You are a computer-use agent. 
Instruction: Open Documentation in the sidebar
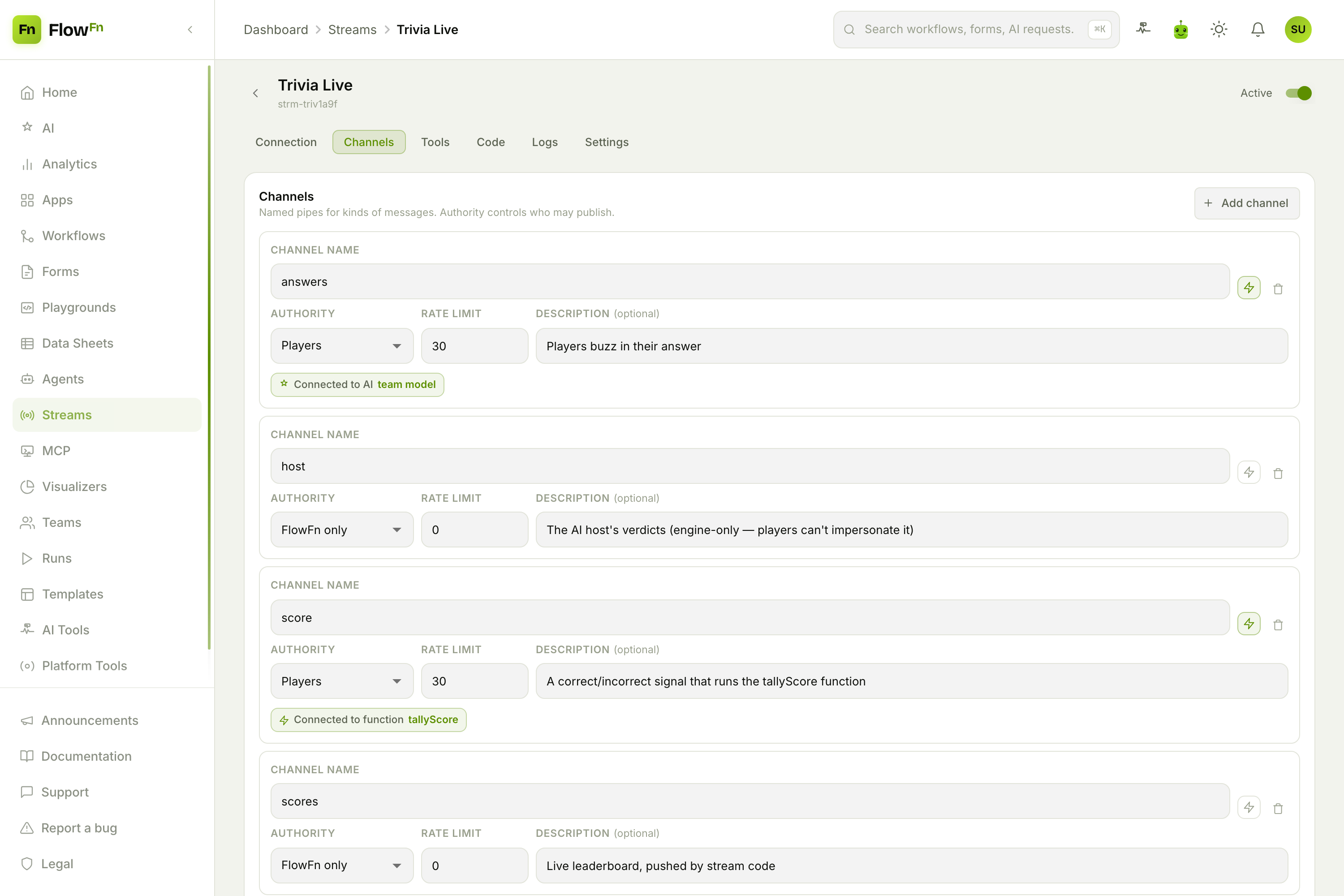click(107, 756)
